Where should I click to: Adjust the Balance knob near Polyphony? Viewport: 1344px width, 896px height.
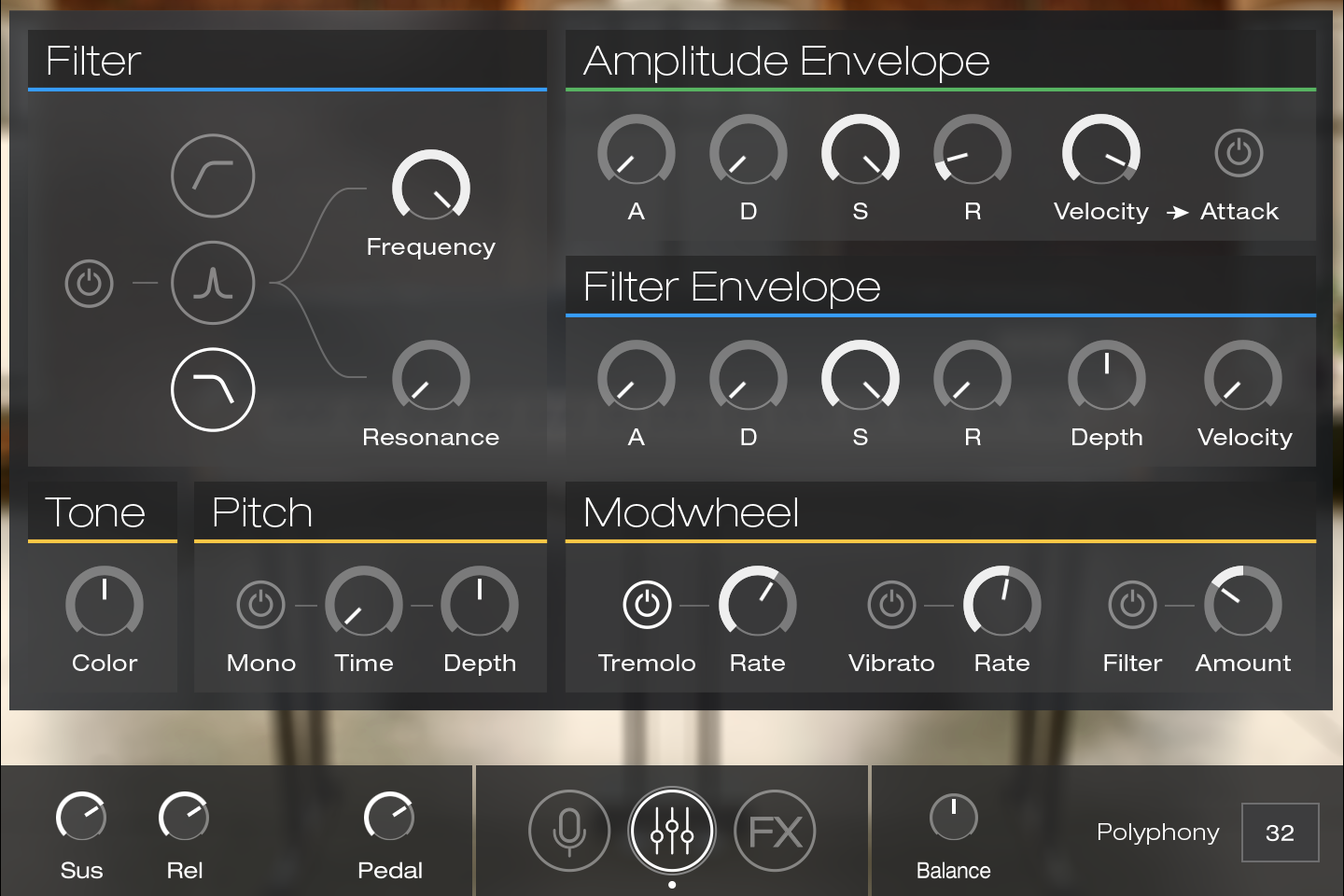click(954, 819)
